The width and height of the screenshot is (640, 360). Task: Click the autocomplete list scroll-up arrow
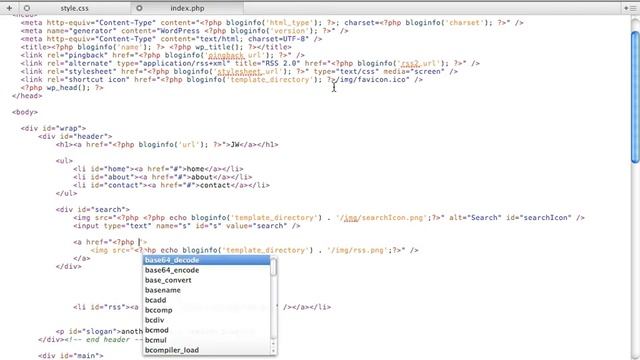point(273,345)
